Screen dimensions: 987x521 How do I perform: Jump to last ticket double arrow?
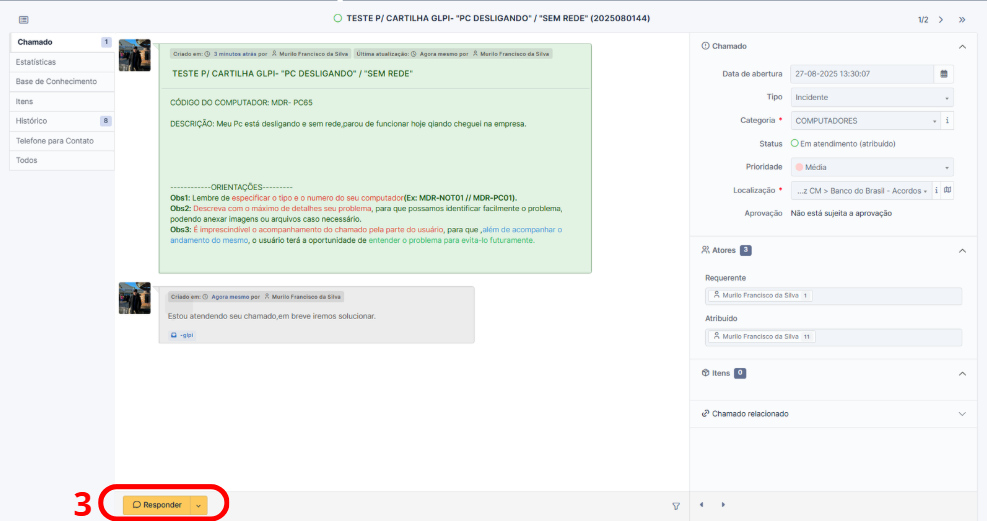(x=962, y=20)
